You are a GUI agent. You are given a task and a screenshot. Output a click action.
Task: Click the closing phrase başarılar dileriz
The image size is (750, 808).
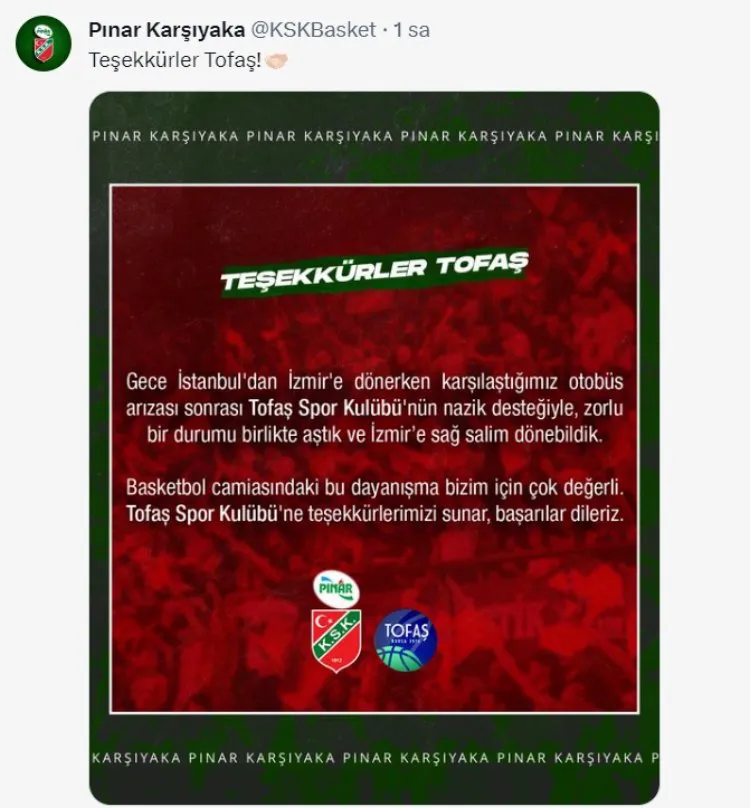pos(559,514)
